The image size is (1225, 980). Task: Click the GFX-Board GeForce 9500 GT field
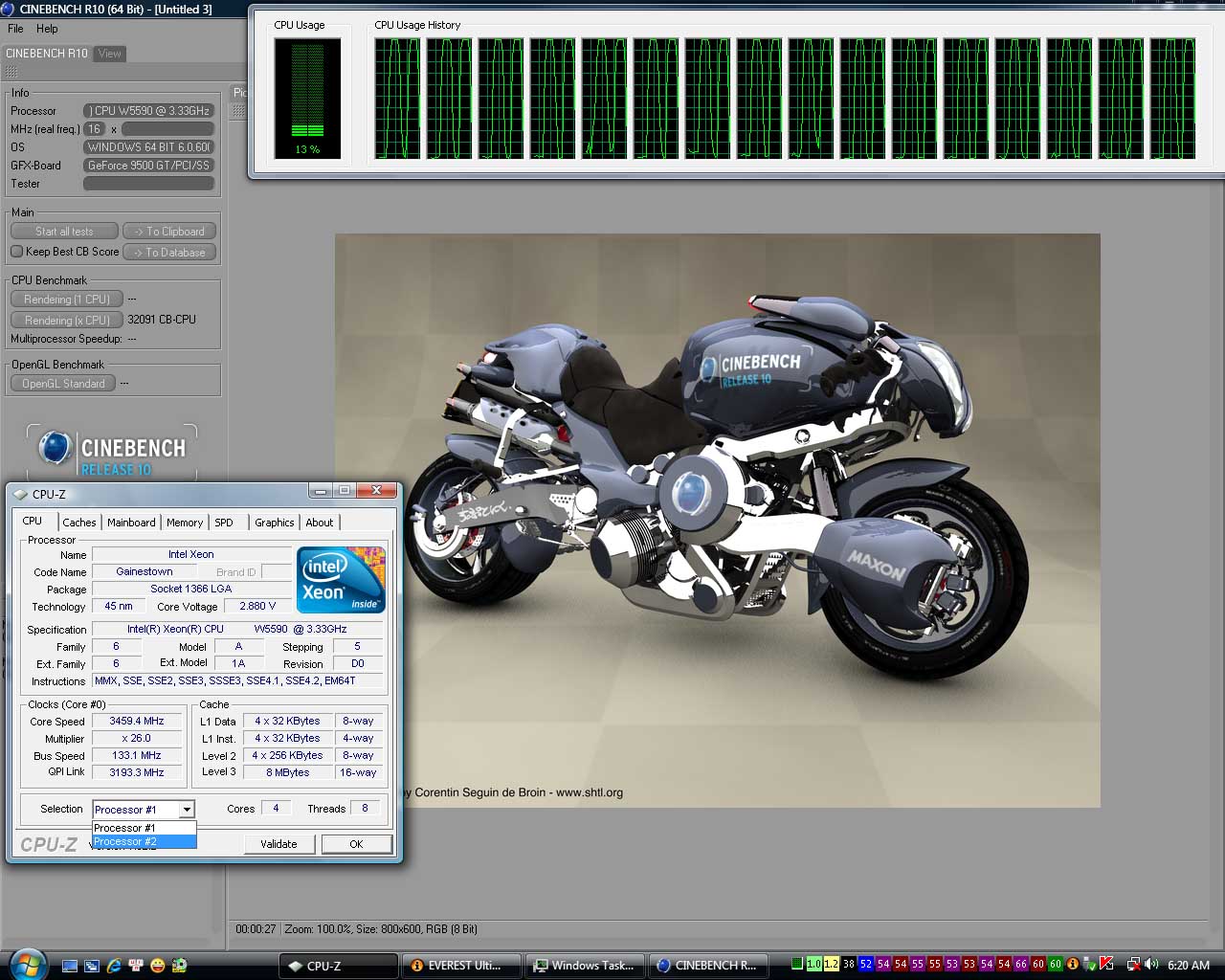[x=148, y=166]
